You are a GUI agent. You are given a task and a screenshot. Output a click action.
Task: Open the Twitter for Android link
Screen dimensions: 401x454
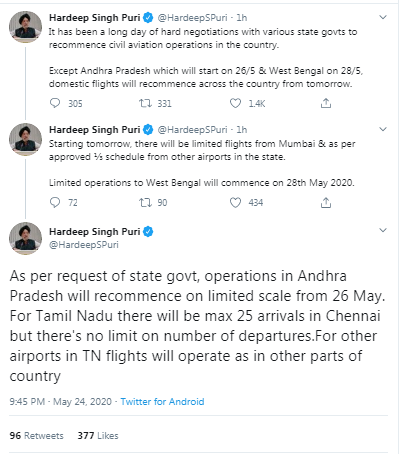click(162, 401)
